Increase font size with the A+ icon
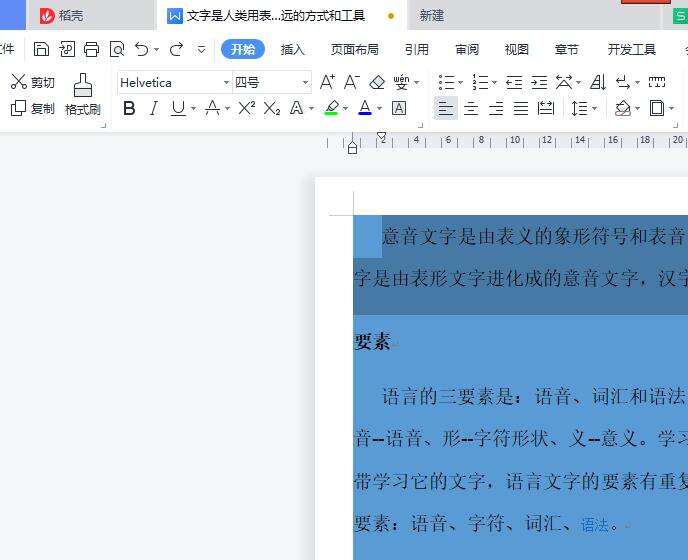The height and width of the screenshot is (560, 688). point(327,82)
